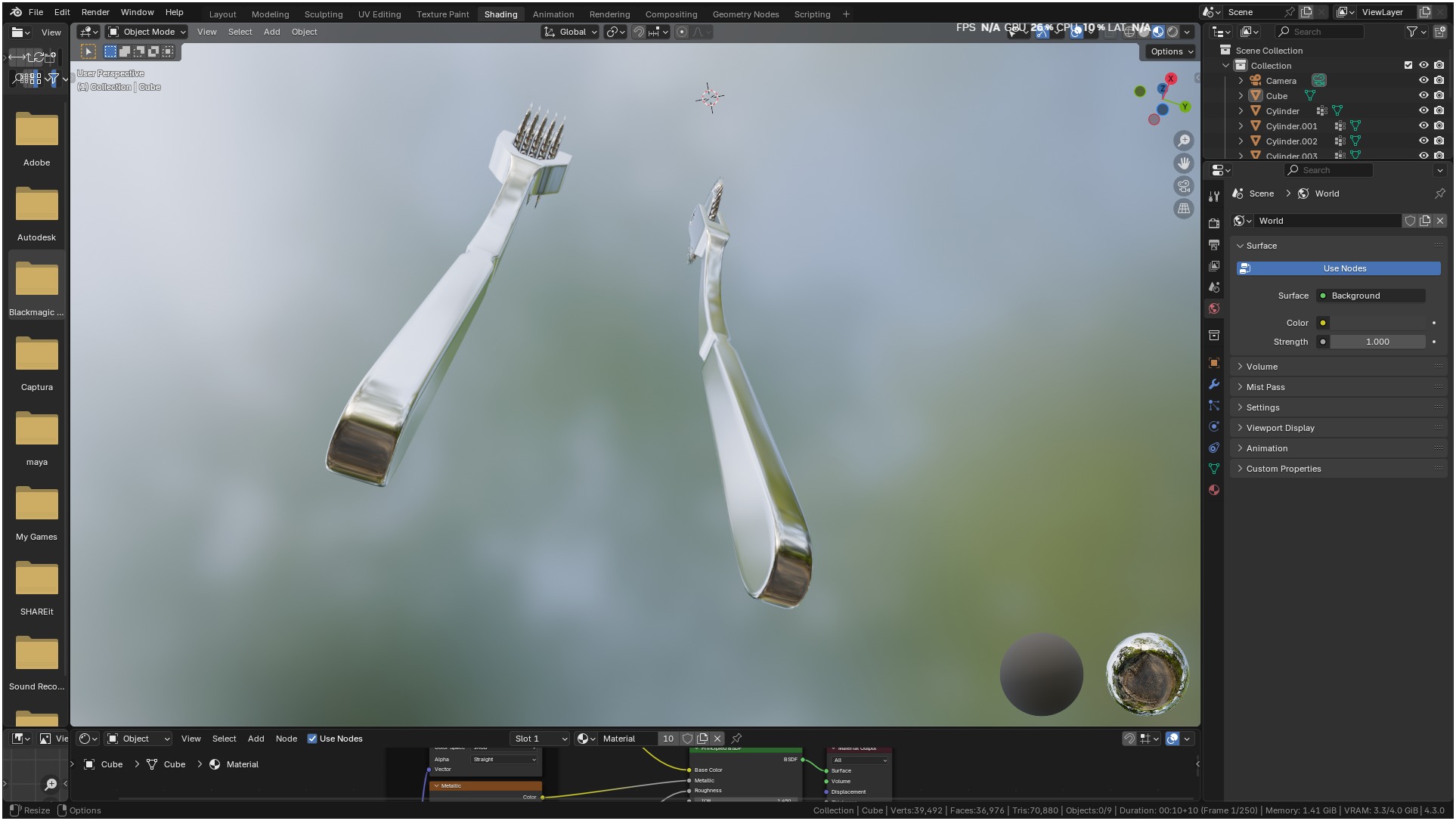Expand Cylinder.001 in outliner

(1241, 126)
